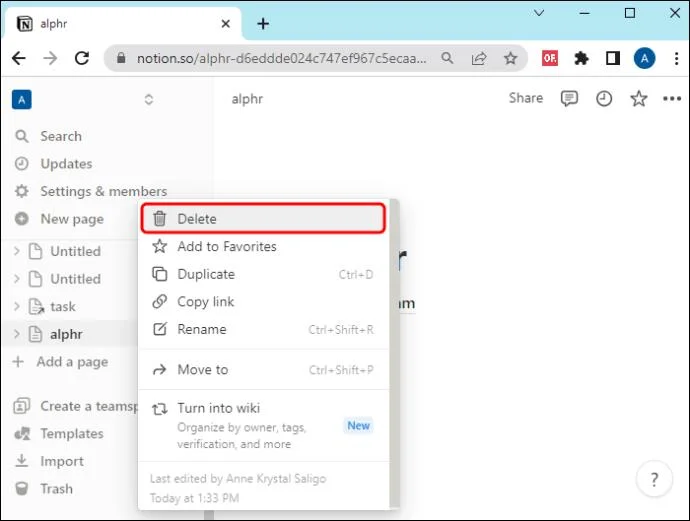Open the task page in sidebar
Screen dimensions: 690x521
(x=62, y=306)
